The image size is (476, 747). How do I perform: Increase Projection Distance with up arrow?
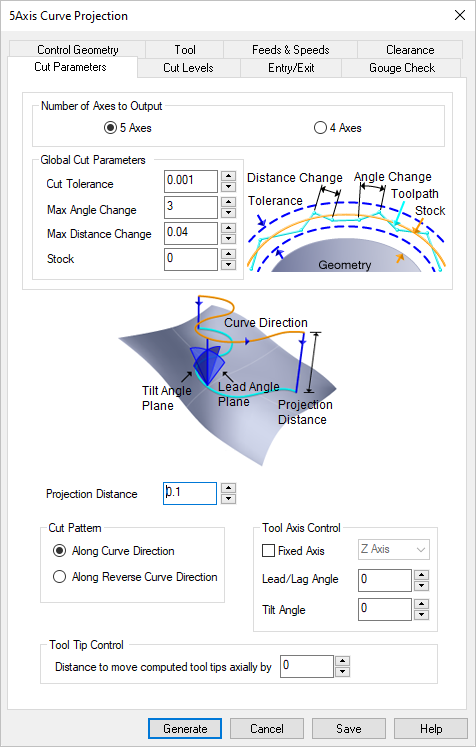click(229, 488)
